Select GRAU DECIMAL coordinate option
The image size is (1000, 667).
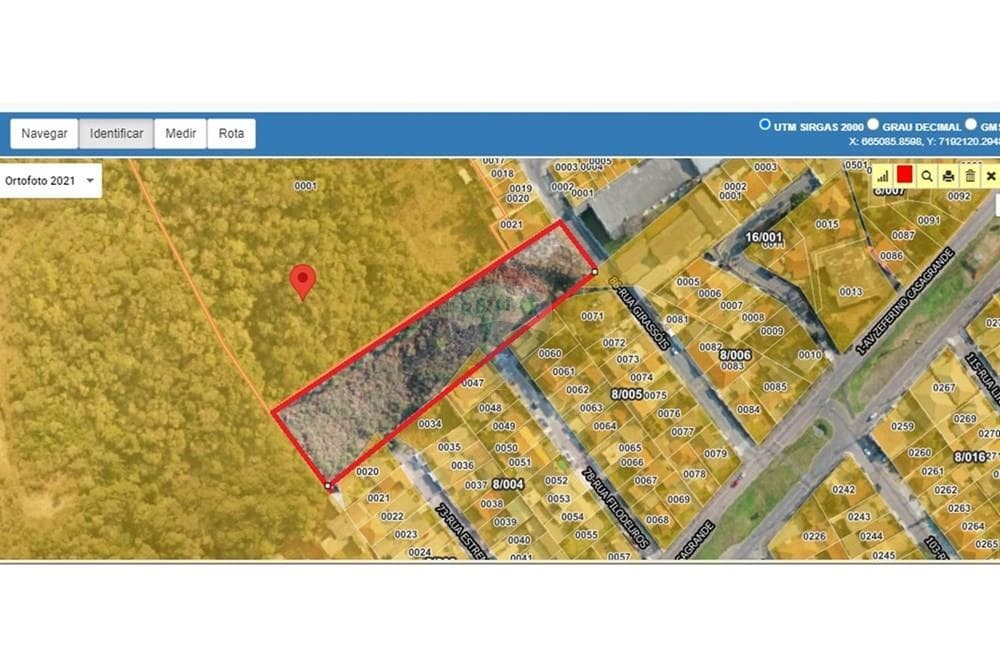[x=873, y=124]
